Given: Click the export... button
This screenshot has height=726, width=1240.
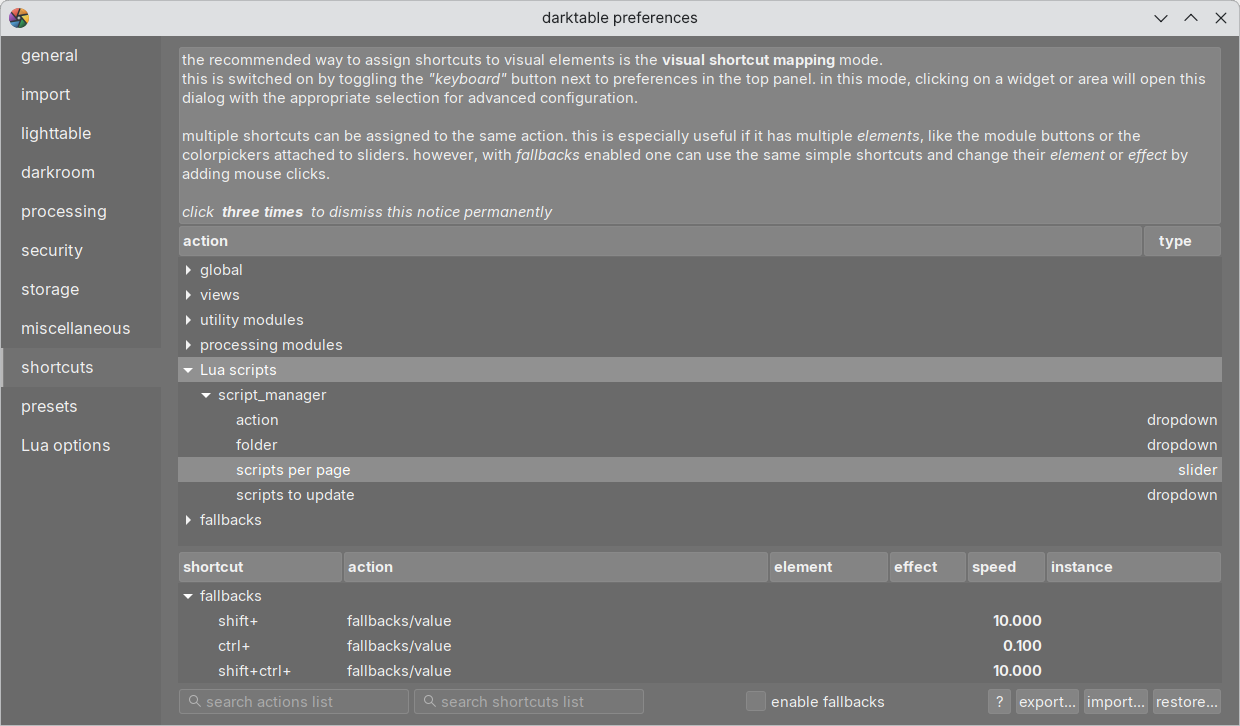Looking at the screenshot, I should [x=1047, y=702].
